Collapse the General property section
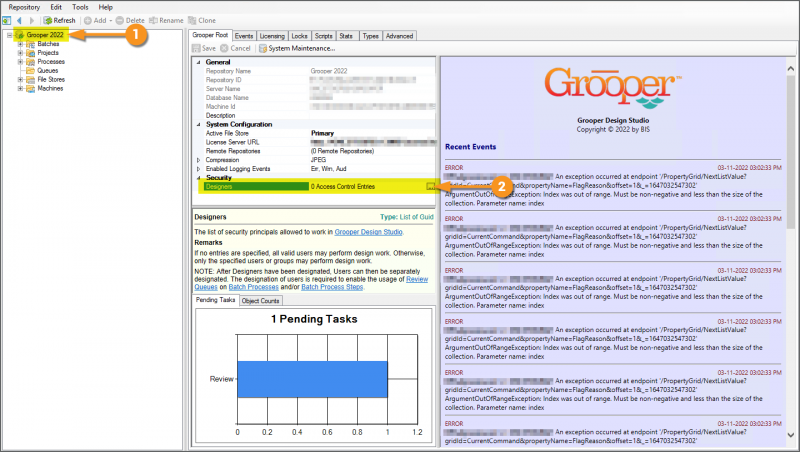The height and width of the screenshot is (452, 800). tap(198, 62)
